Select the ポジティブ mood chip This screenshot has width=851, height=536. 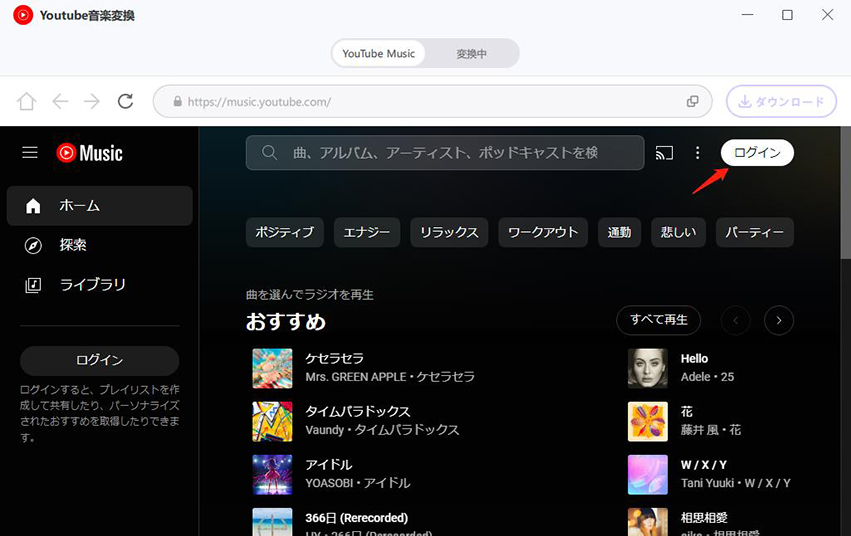(x=284, y=232)
